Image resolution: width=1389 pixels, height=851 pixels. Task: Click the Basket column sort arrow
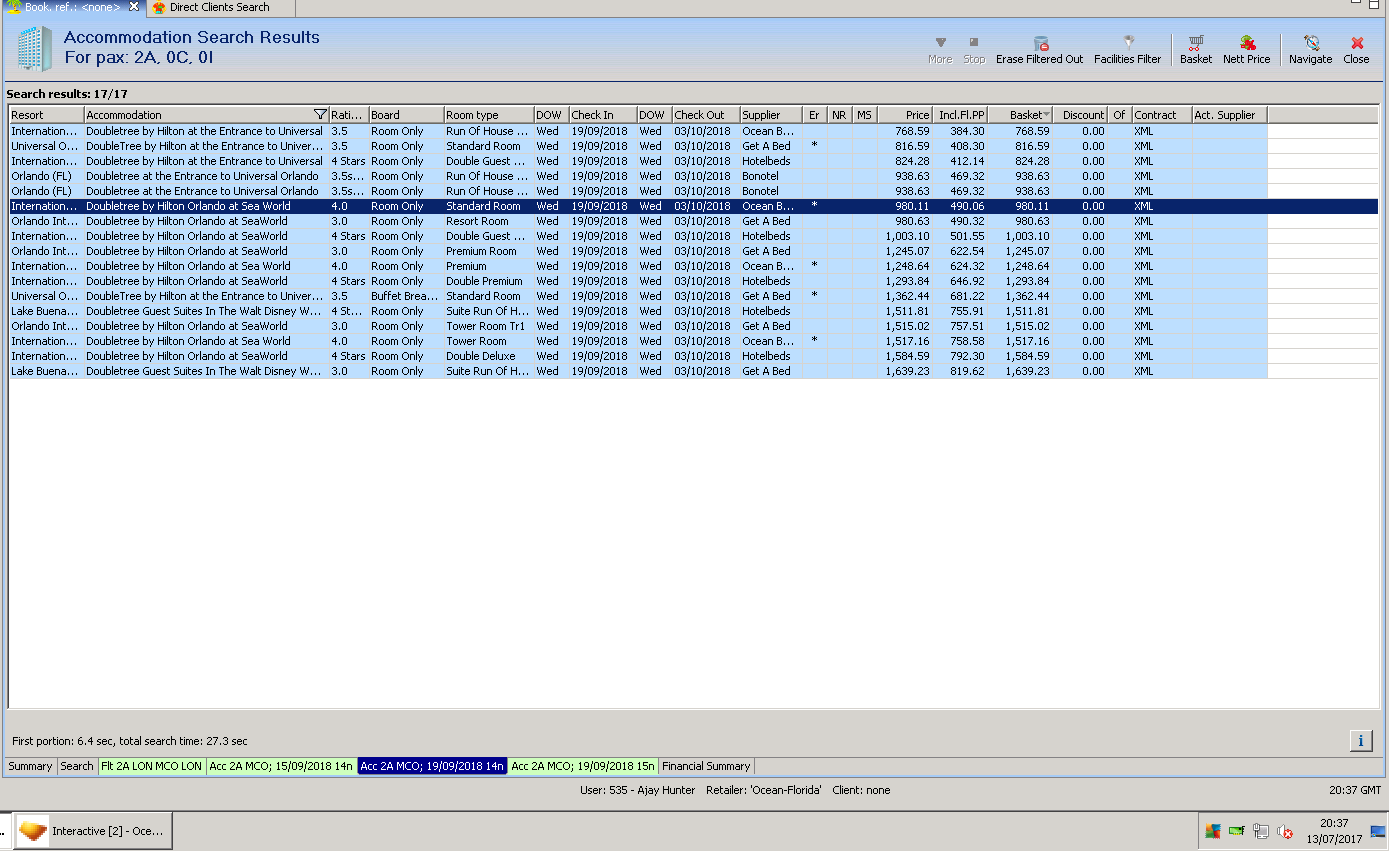(1046, 115)
